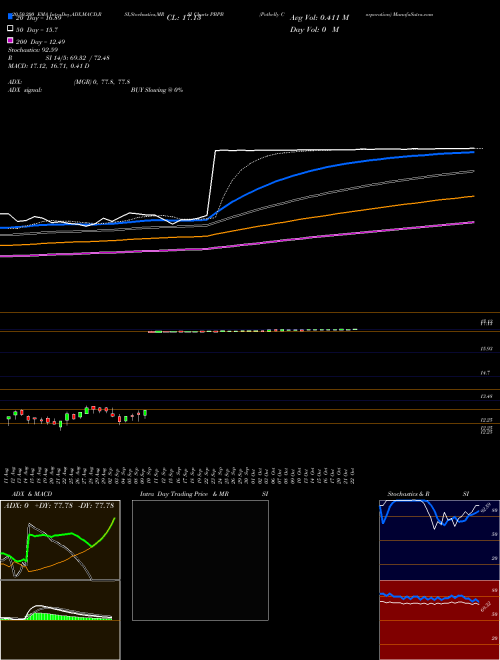
Task: Click the blue 20 Day legend swatch
Action: (11, 17)
